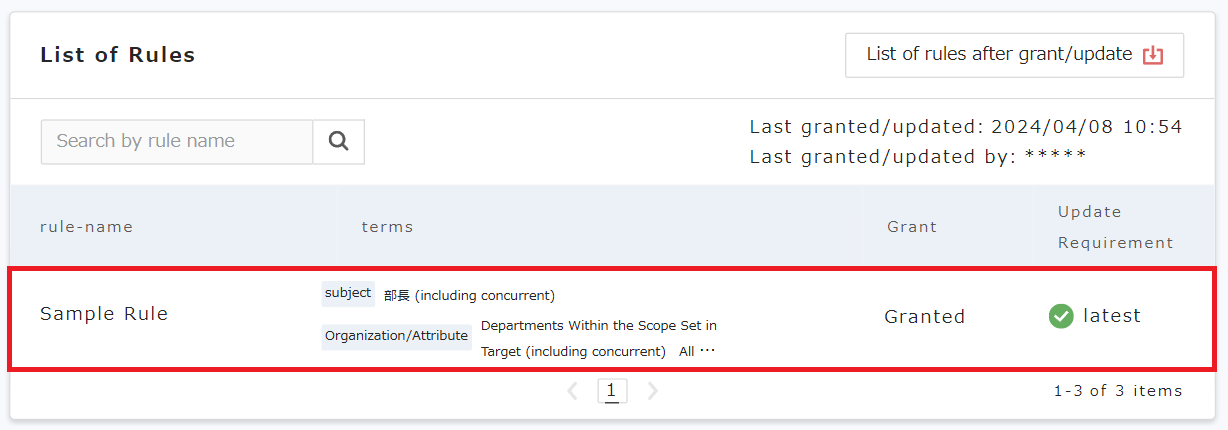Screen dimensions: 1228x430
Task: Go to next page arrow
Action: point(653,391)
